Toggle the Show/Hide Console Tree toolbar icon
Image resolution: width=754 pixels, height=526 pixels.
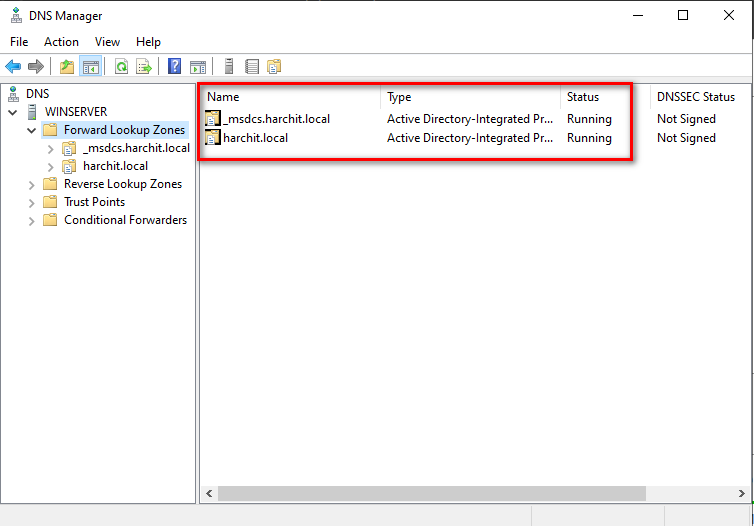(x=90, y=67)
